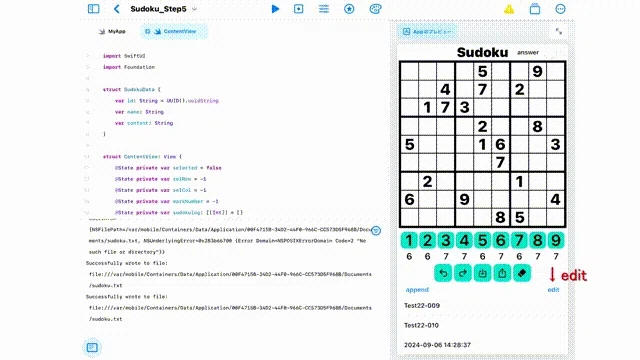This screenshot has width=640, height=360.
Task: Tap green number button 9
Action: pos(556,240)
